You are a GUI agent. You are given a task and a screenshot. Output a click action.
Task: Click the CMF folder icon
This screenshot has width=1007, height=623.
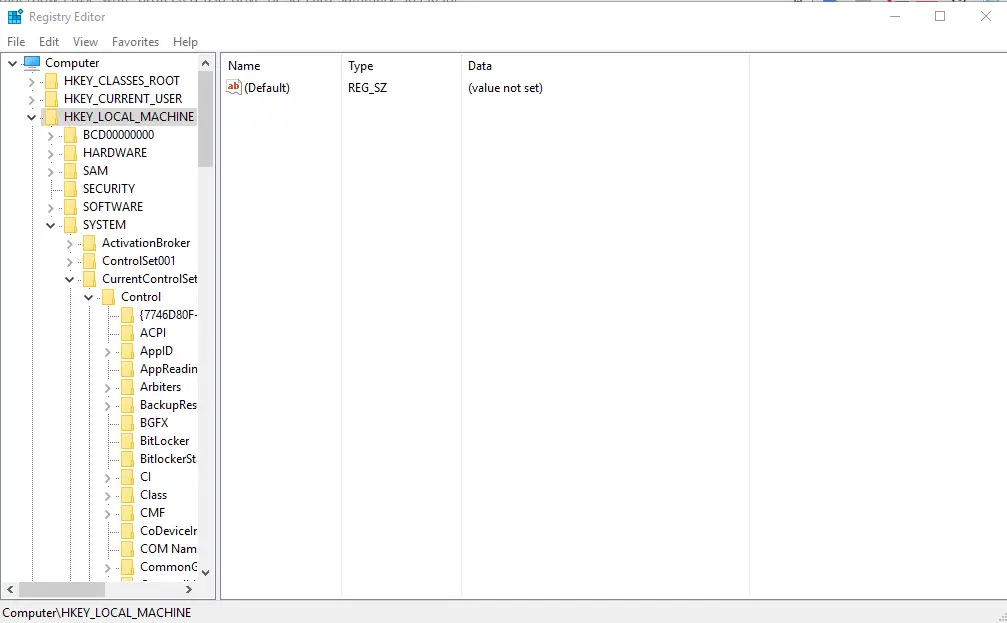[128, 513]
